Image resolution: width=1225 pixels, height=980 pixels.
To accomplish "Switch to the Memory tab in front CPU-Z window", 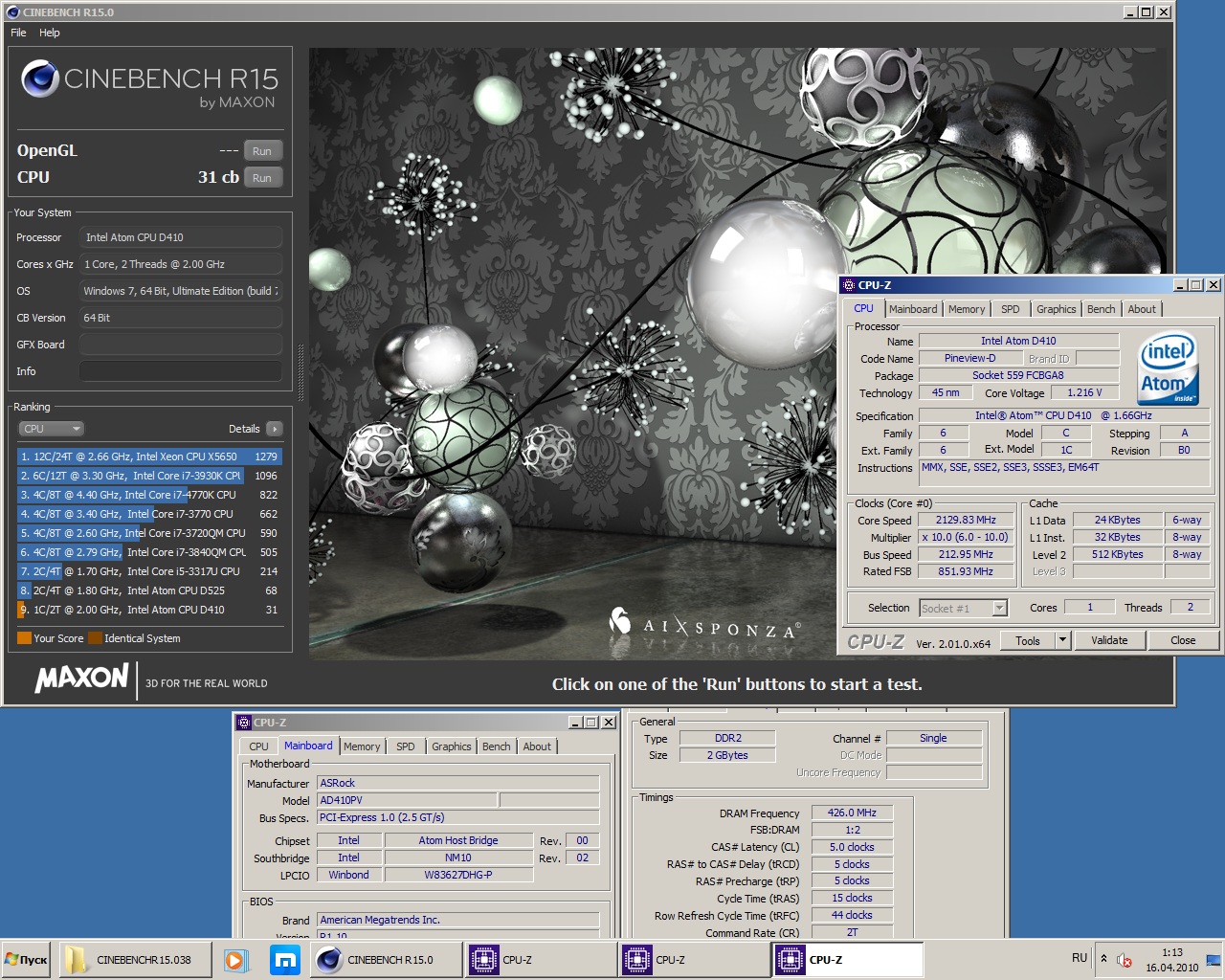I will click(967, 309).
